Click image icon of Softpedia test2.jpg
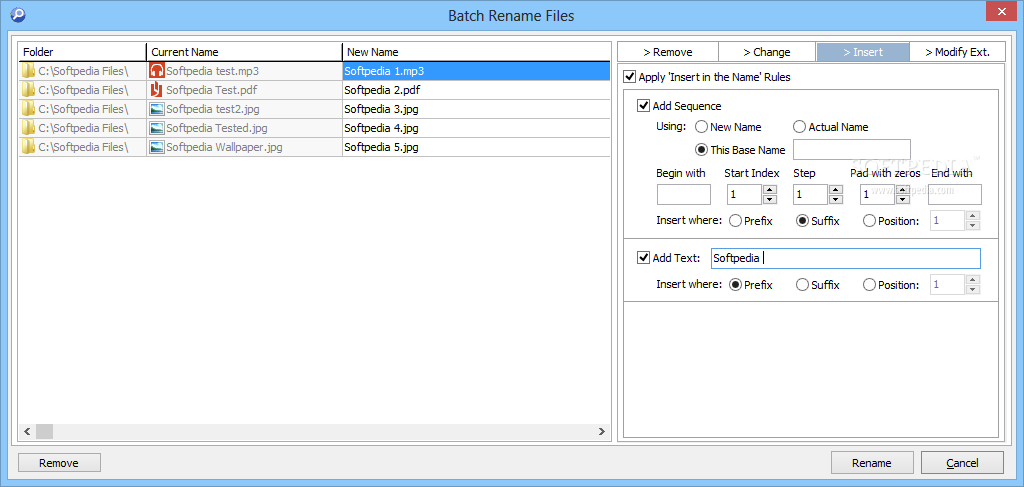Viewport: 1024px width, 487px height. [x=157, y=109]
